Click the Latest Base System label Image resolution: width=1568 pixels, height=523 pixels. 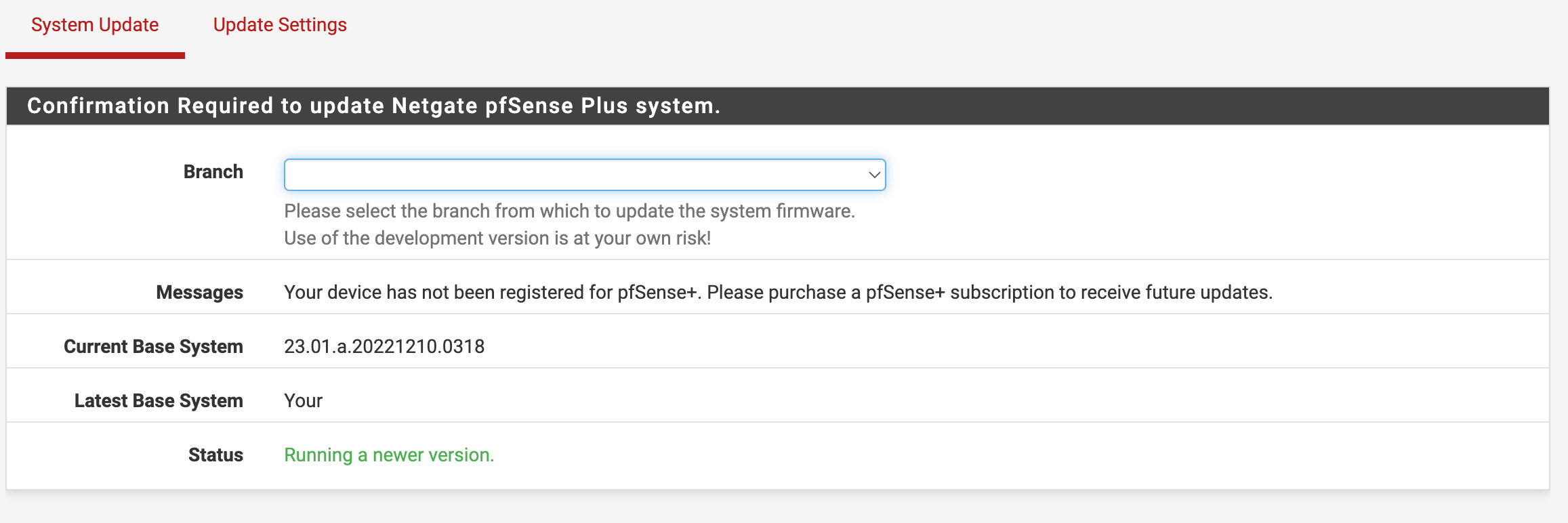coord(159,401)
